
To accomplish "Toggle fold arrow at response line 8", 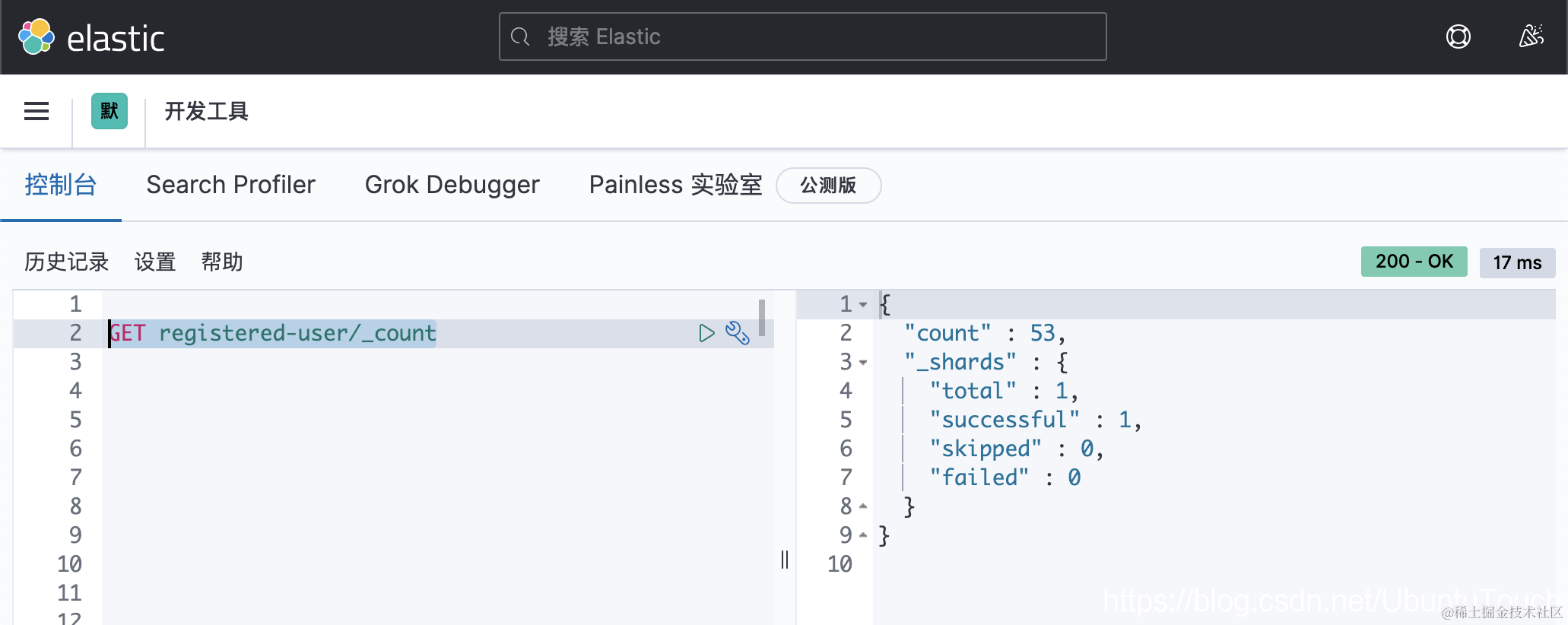I will (x=863, y=506).
